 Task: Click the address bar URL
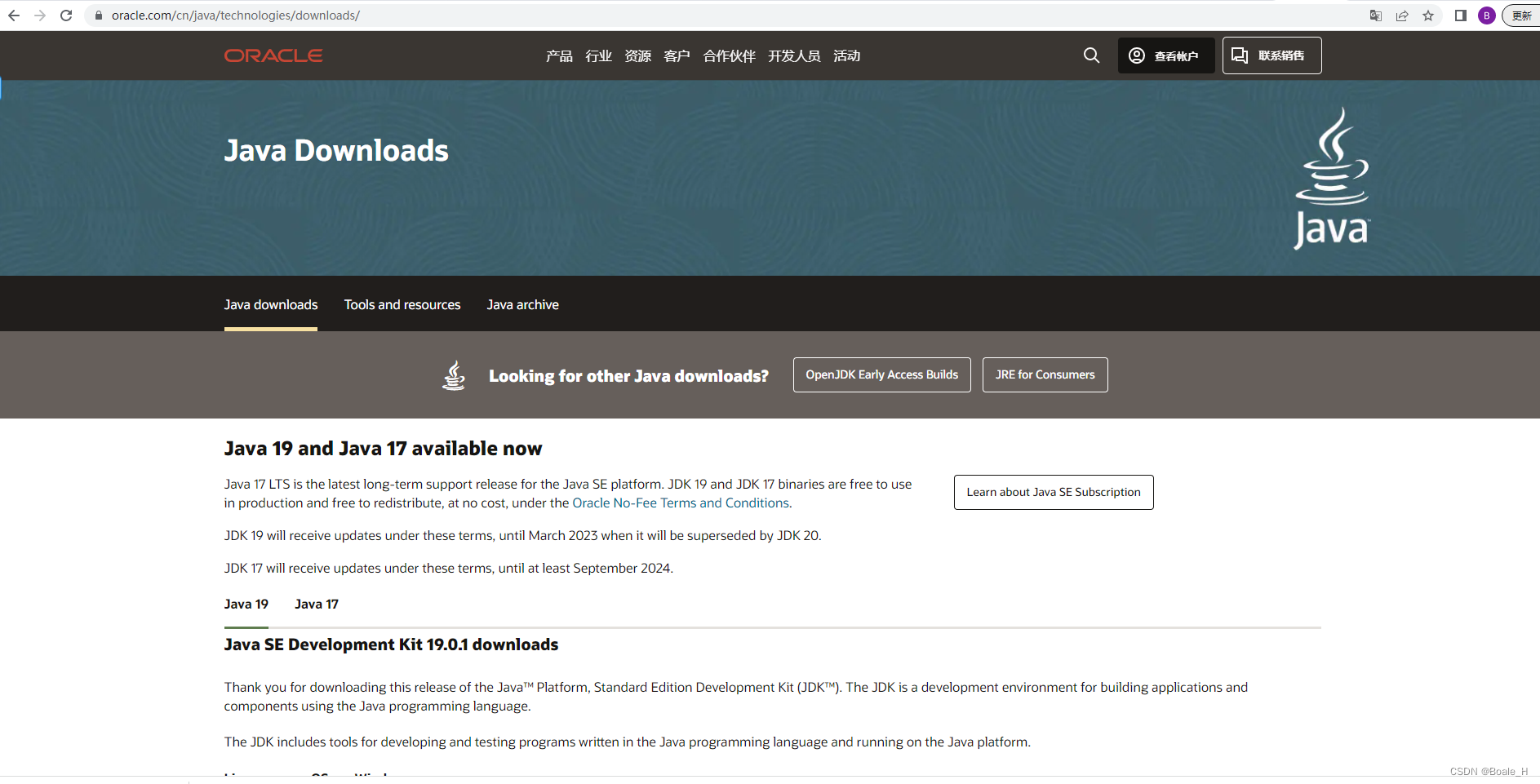pyautogui.click(x=236, y=16)
